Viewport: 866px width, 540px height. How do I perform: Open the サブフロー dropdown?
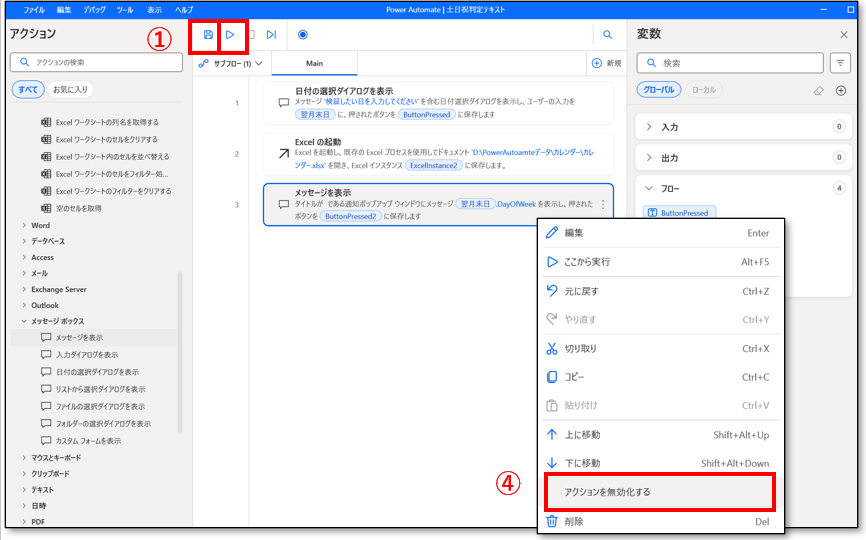click(x=231, y=63)
